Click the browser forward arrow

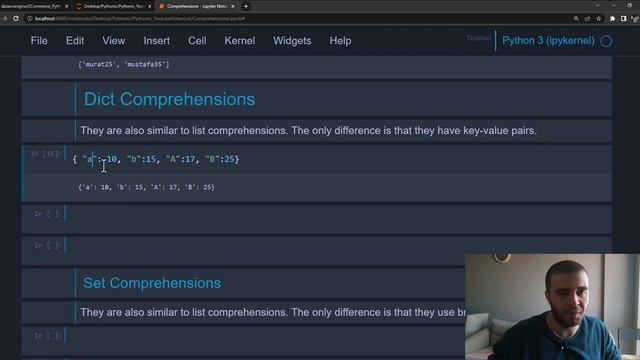4,18
